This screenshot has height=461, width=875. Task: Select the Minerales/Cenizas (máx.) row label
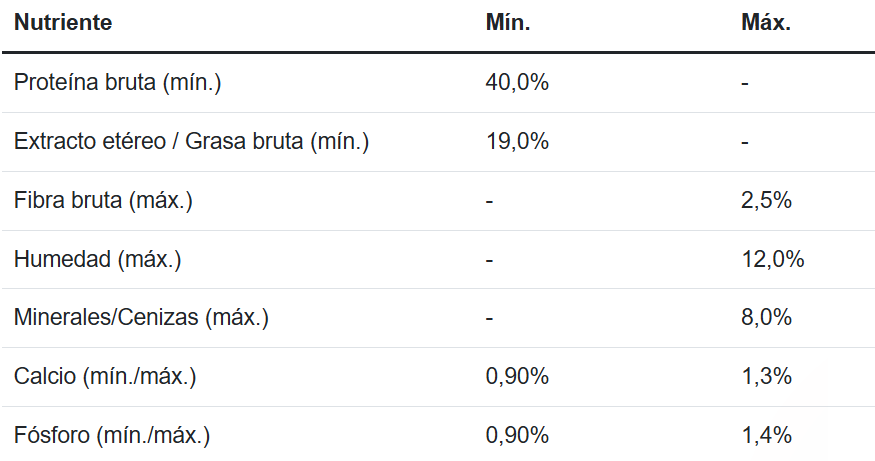141,319
